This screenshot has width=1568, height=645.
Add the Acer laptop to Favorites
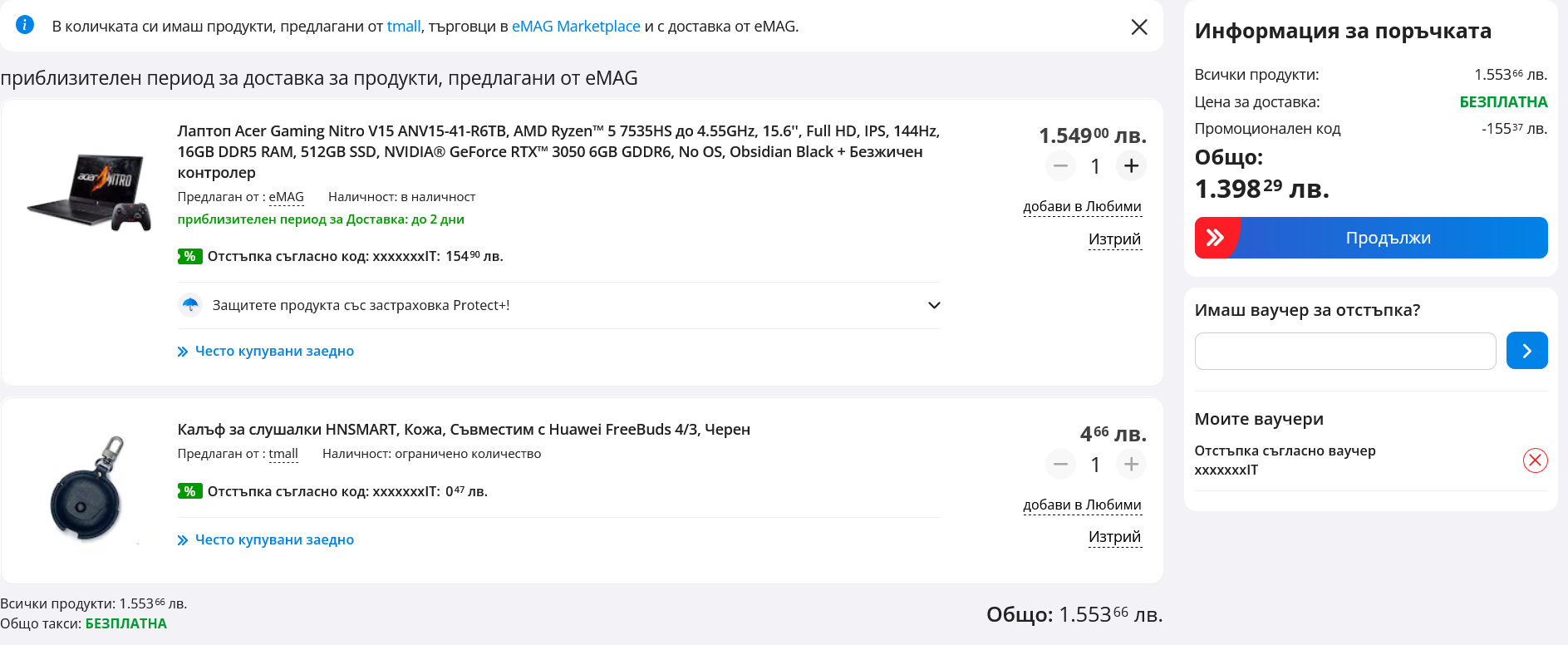1082,206
